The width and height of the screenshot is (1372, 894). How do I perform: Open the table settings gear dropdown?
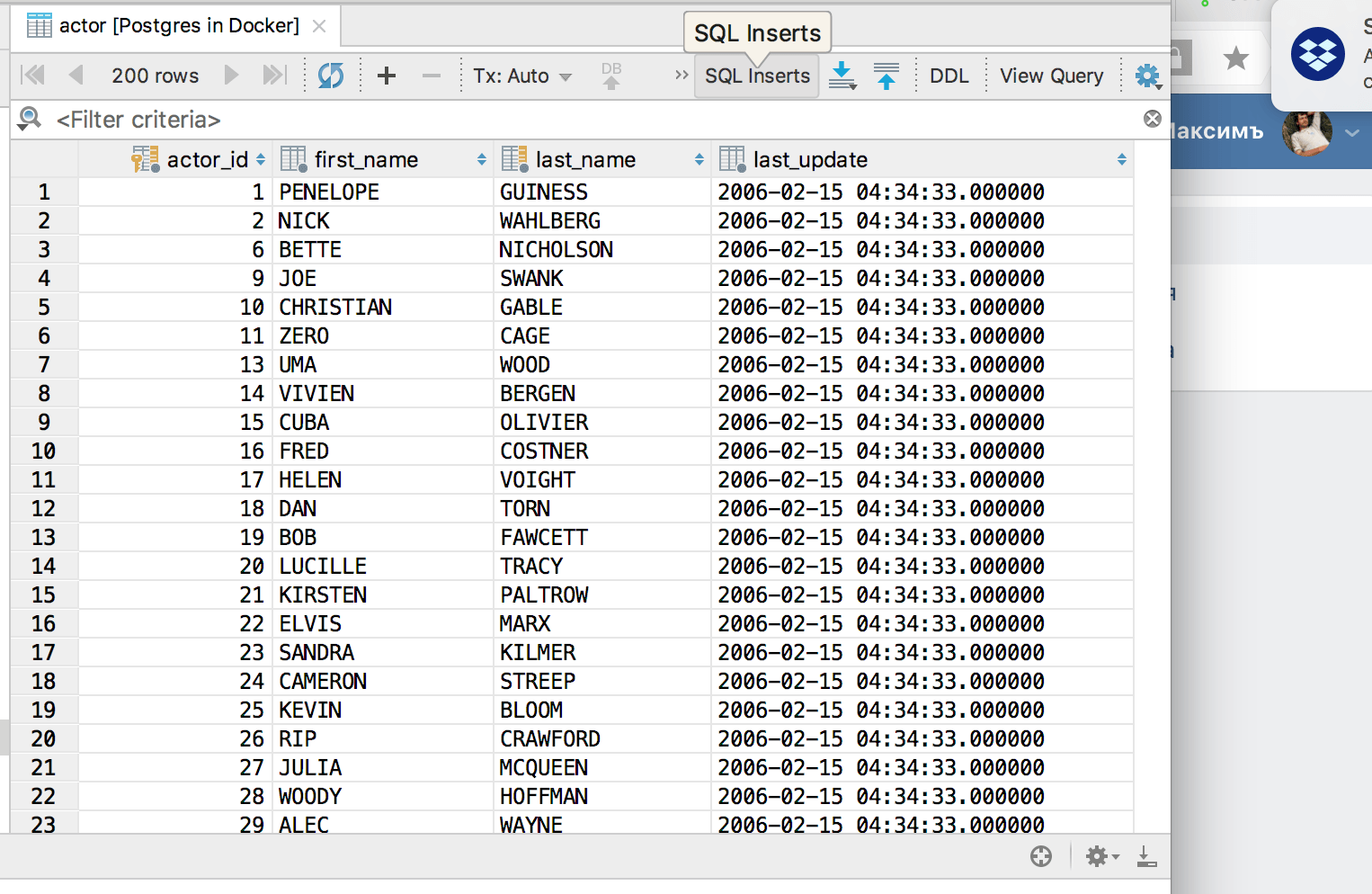pos(1147,76)
